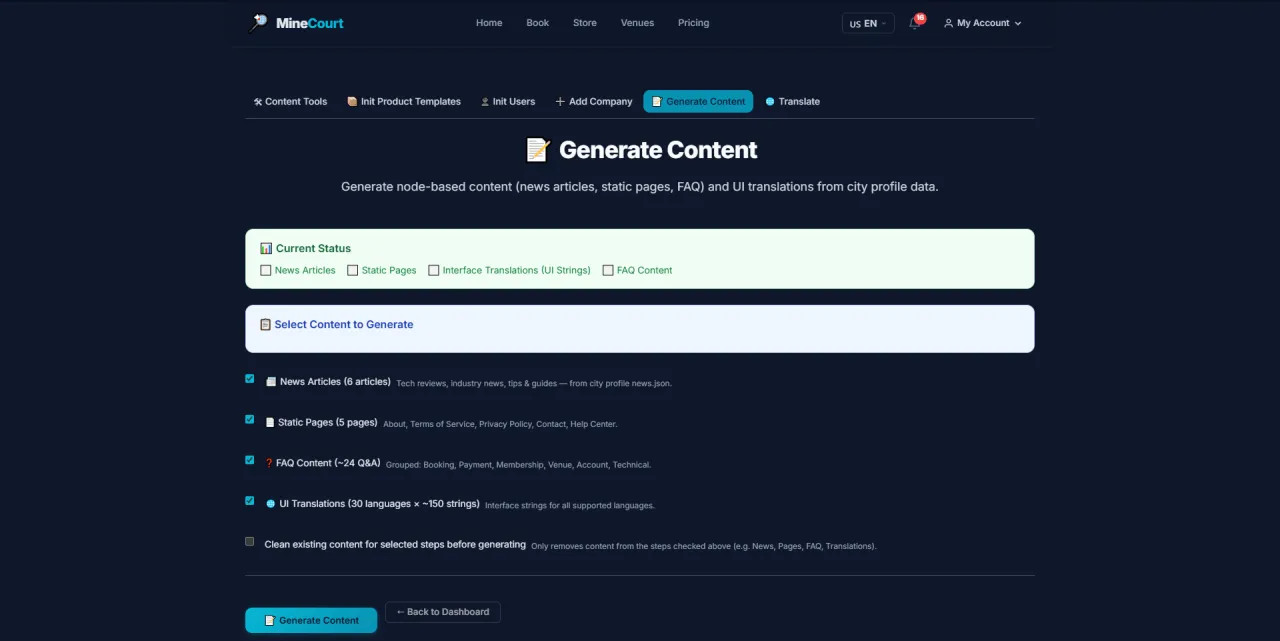Click the MineCourt logo icon
Viewport: 1280px width, 641px height.
coord(259,22)
